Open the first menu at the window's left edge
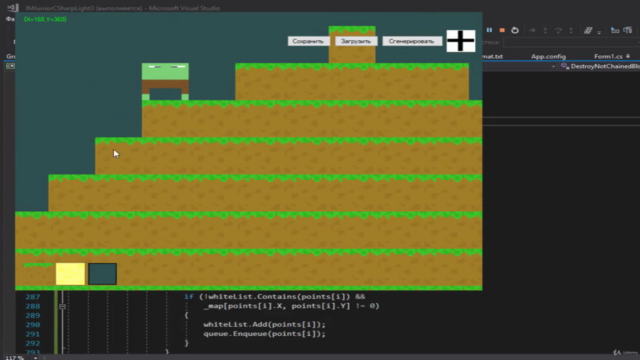The height and width of the screenshot is (360, 640). coord(10,19)
